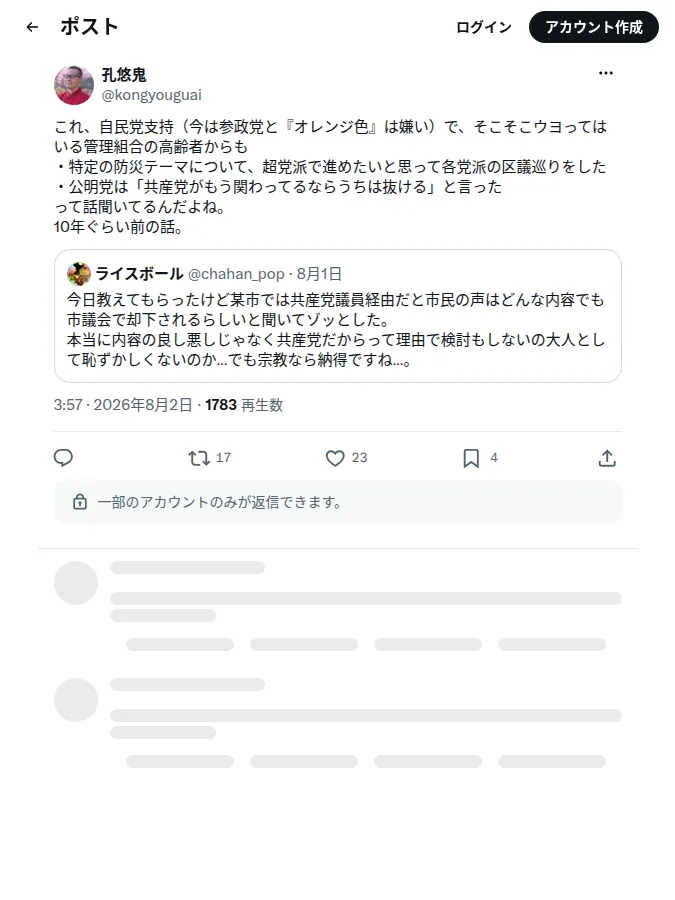Open 孔悠鬼 profile avatar picture
Viewport: 675px width, 900px height.
pyautogui.click(x=74, y=85)
